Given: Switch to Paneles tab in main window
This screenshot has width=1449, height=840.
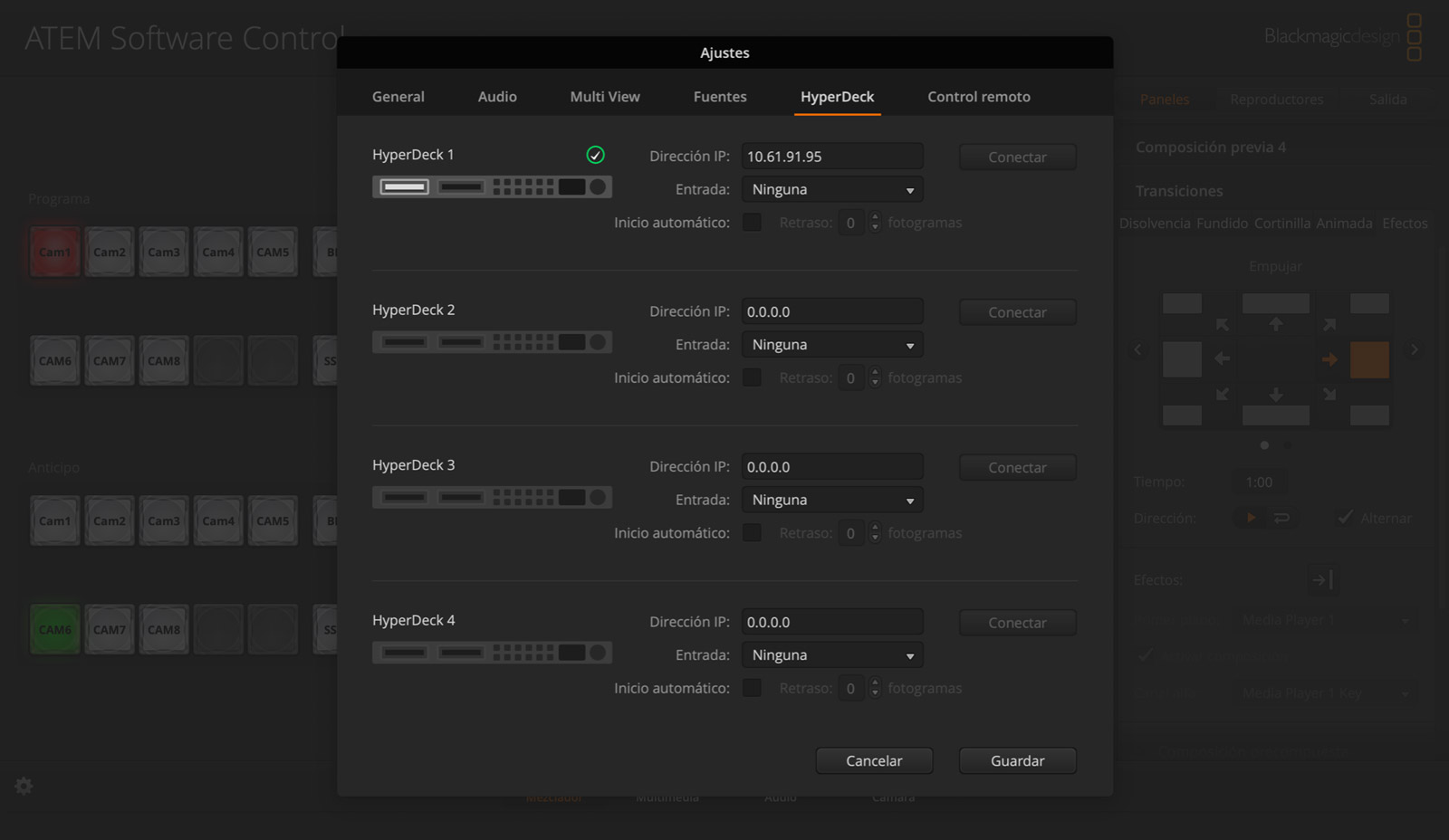Looking at the screenshot, I should point(1165,100).
